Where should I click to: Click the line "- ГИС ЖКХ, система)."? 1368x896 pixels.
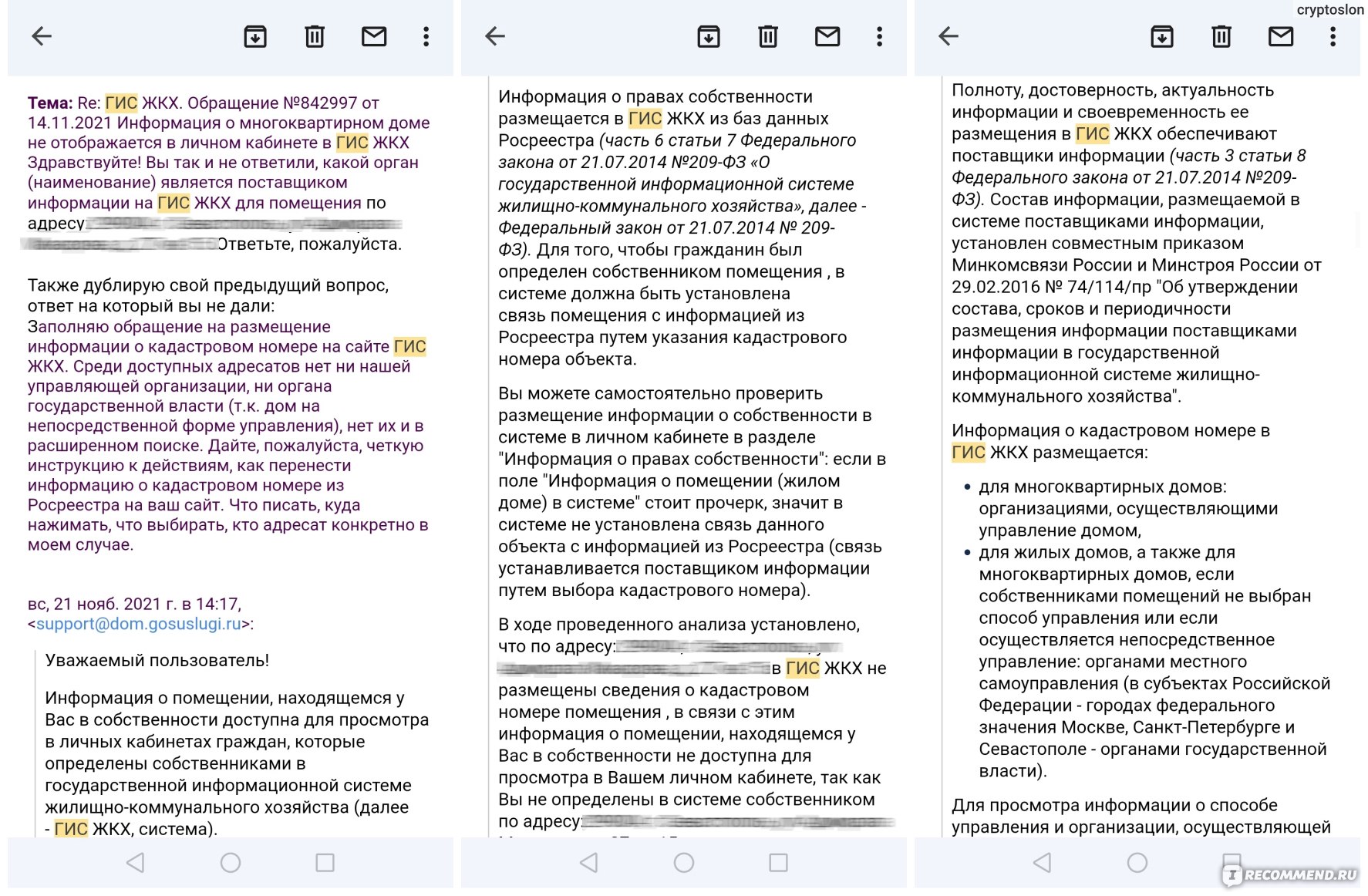(x=132, y=830)
